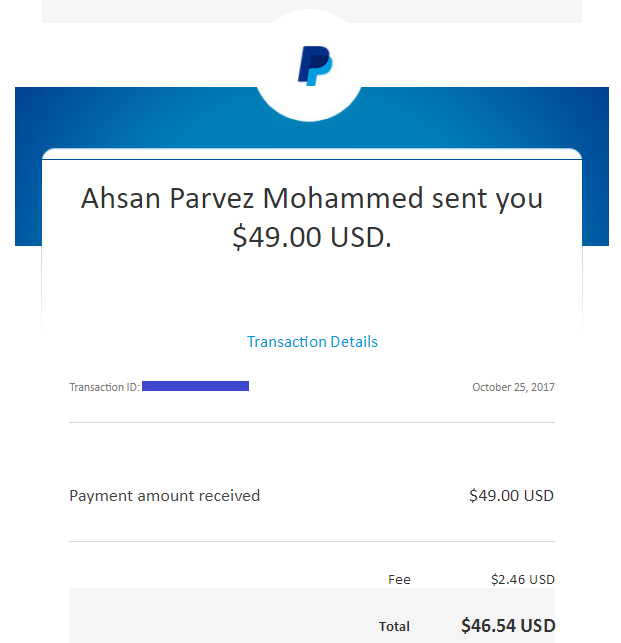Click the redacted Transaction ID bar
Viewport: 621px width, 643px height.
[x=195, y=385]
